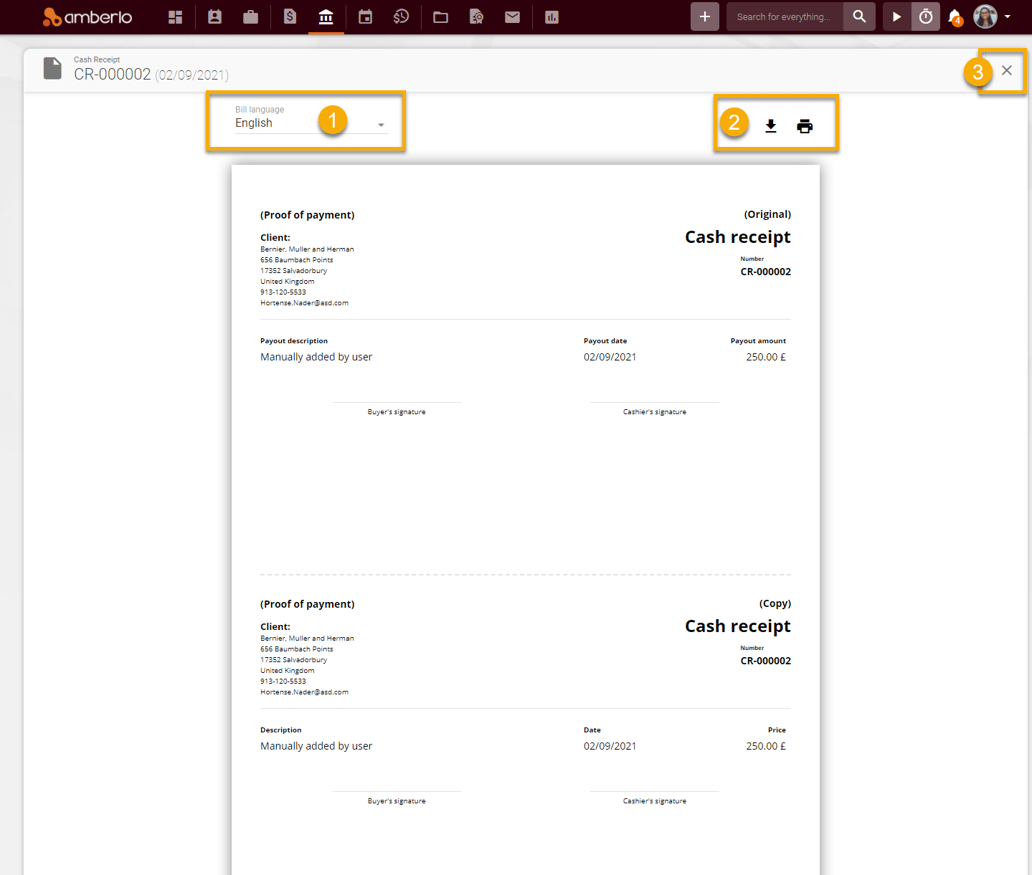
Task: Open the Dashboard module icon
Action: tap(175, 17)
